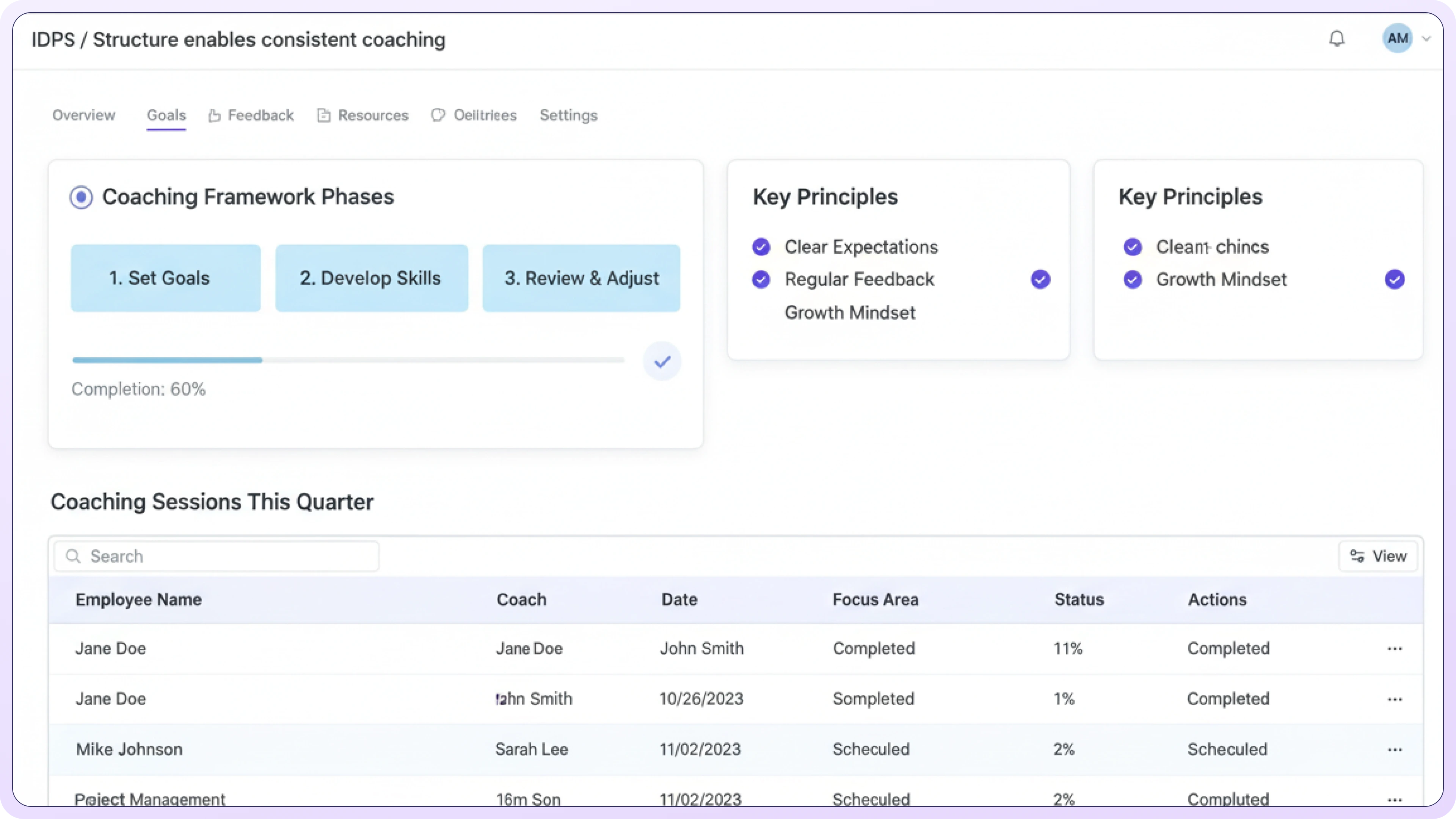Click the Resources document icon
The image size is (1456, 819).
pos(323,115)
